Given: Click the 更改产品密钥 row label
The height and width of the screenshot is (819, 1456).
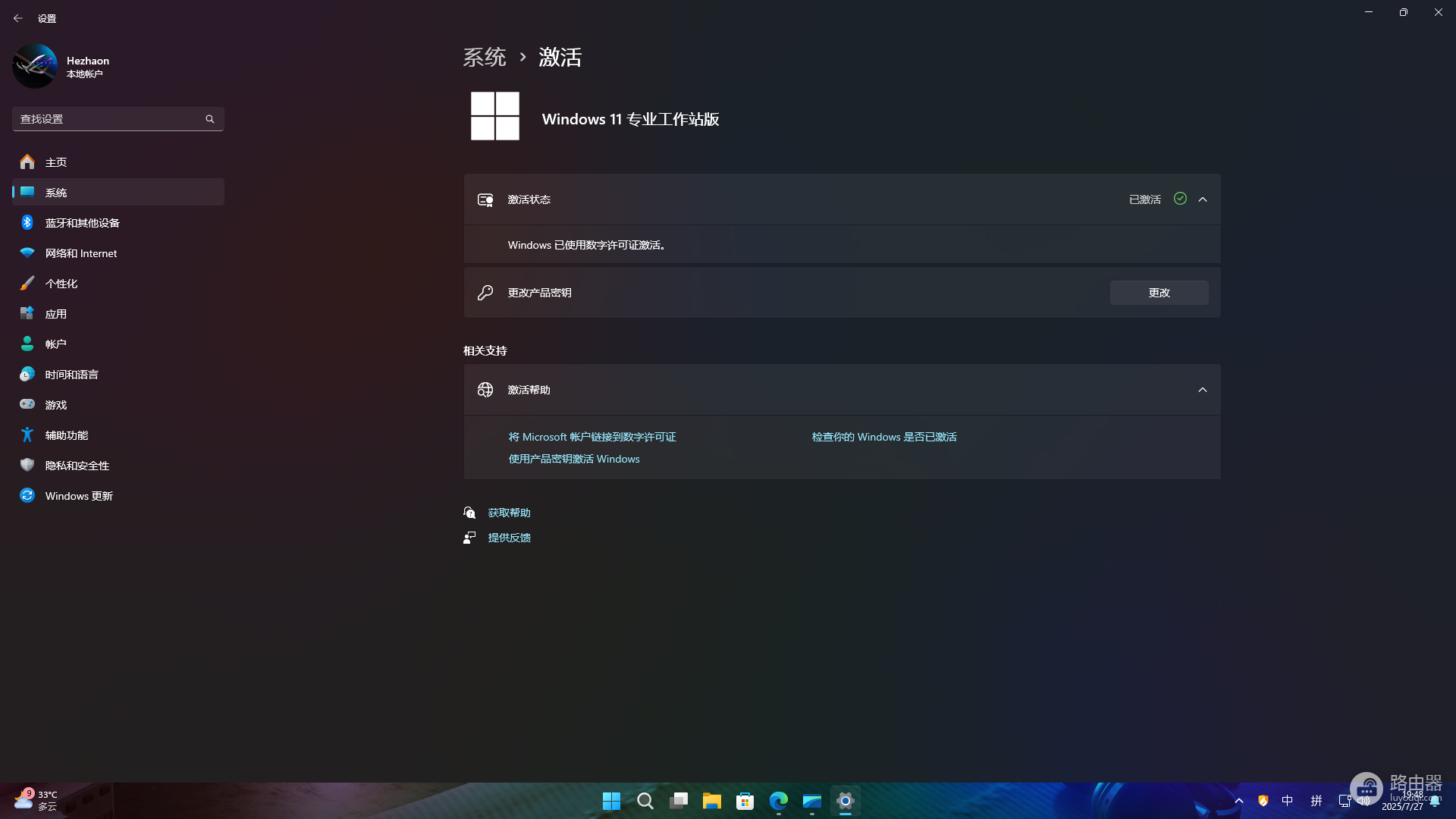Looking at the screenshot, I should (x=540, y=293).
